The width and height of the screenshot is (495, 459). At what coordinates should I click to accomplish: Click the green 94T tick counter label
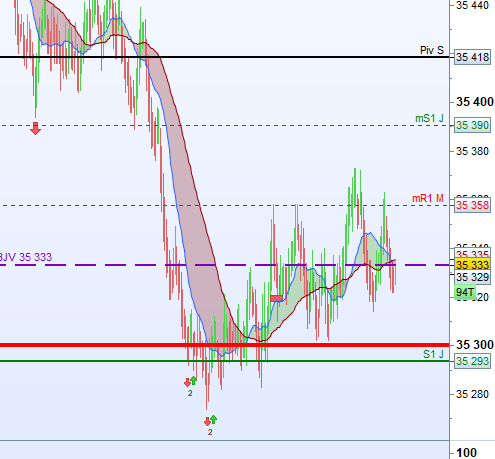click(x=465, y=292)
